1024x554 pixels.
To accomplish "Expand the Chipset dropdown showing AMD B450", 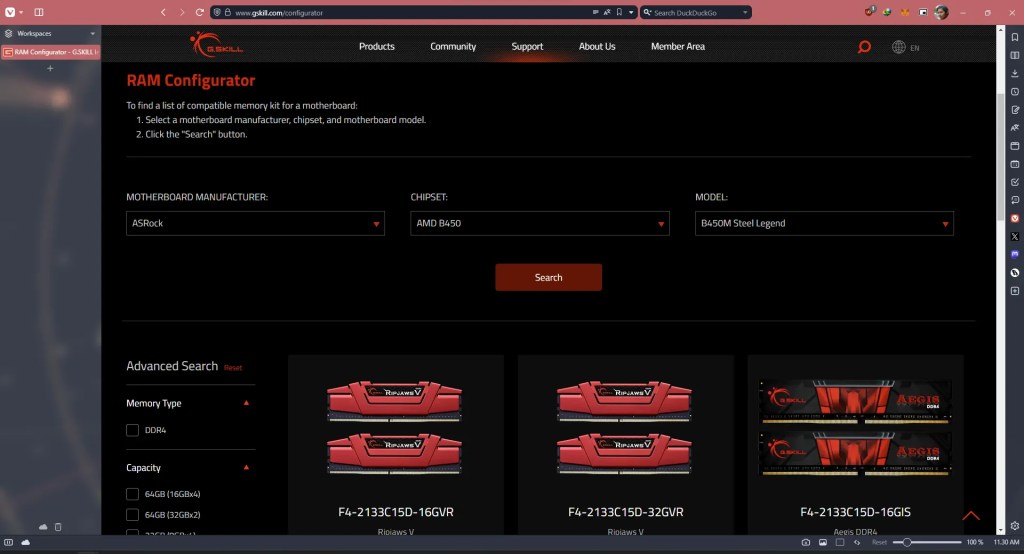I will (539, 223).
